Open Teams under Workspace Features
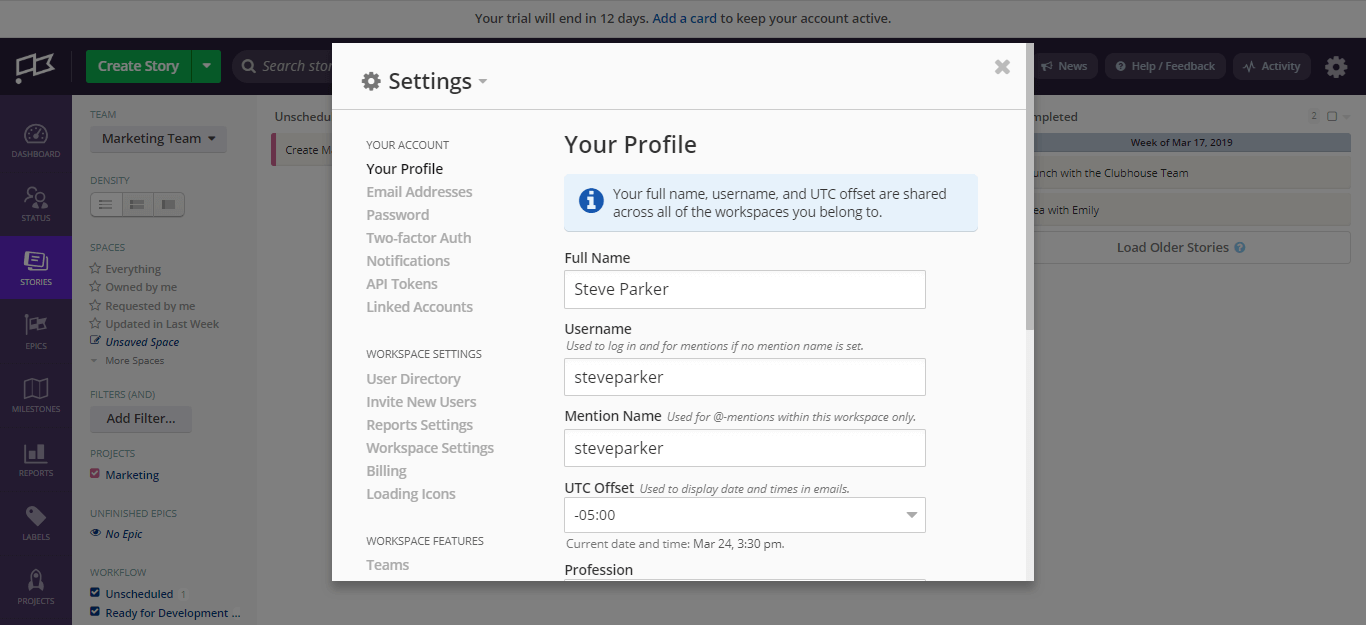Viewport: 1366px width, 625px height. point(388,565)
